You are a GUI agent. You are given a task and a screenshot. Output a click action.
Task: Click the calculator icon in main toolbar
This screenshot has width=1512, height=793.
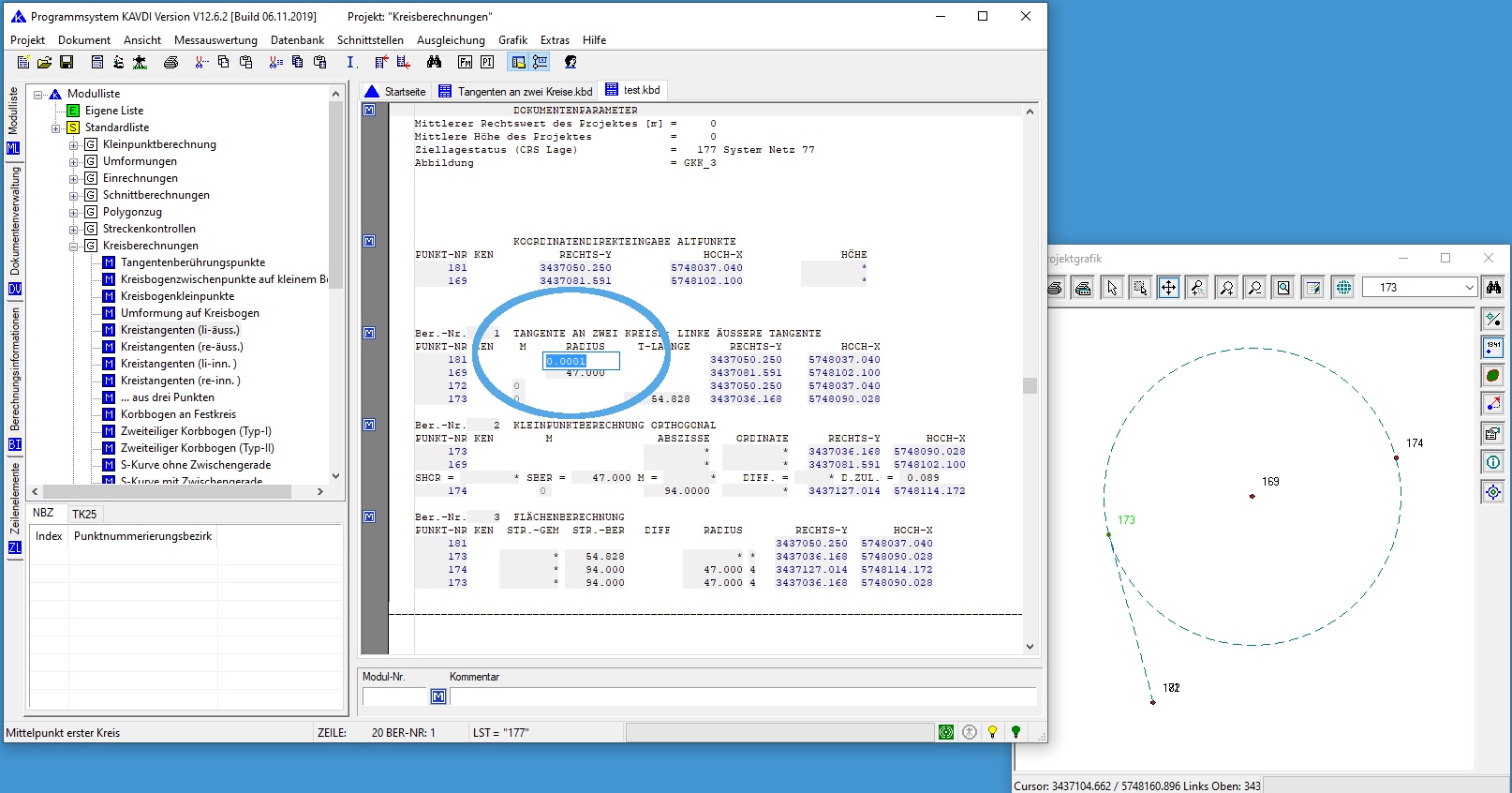pyautogui.click(x=97, y=62)
